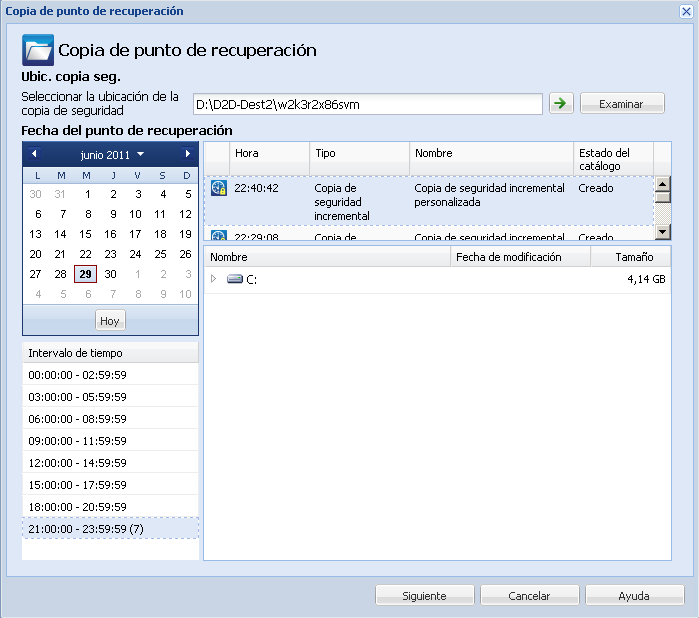Image resolution: width=699 pixels, height=618 pixels.
Task: Click the Cancelar button
Action: click(530, 595)
